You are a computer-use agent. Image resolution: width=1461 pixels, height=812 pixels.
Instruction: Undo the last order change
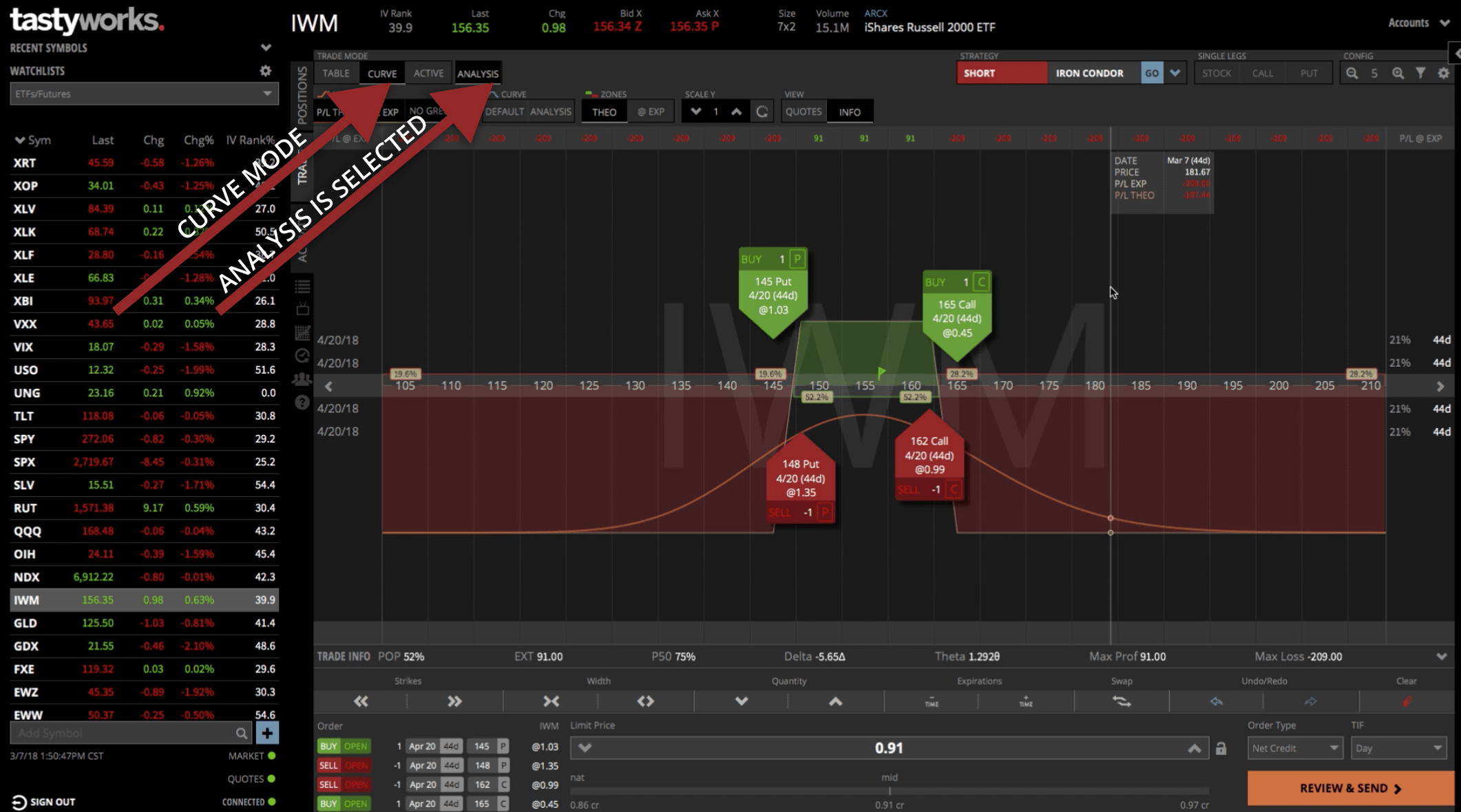coord(1217,701)
